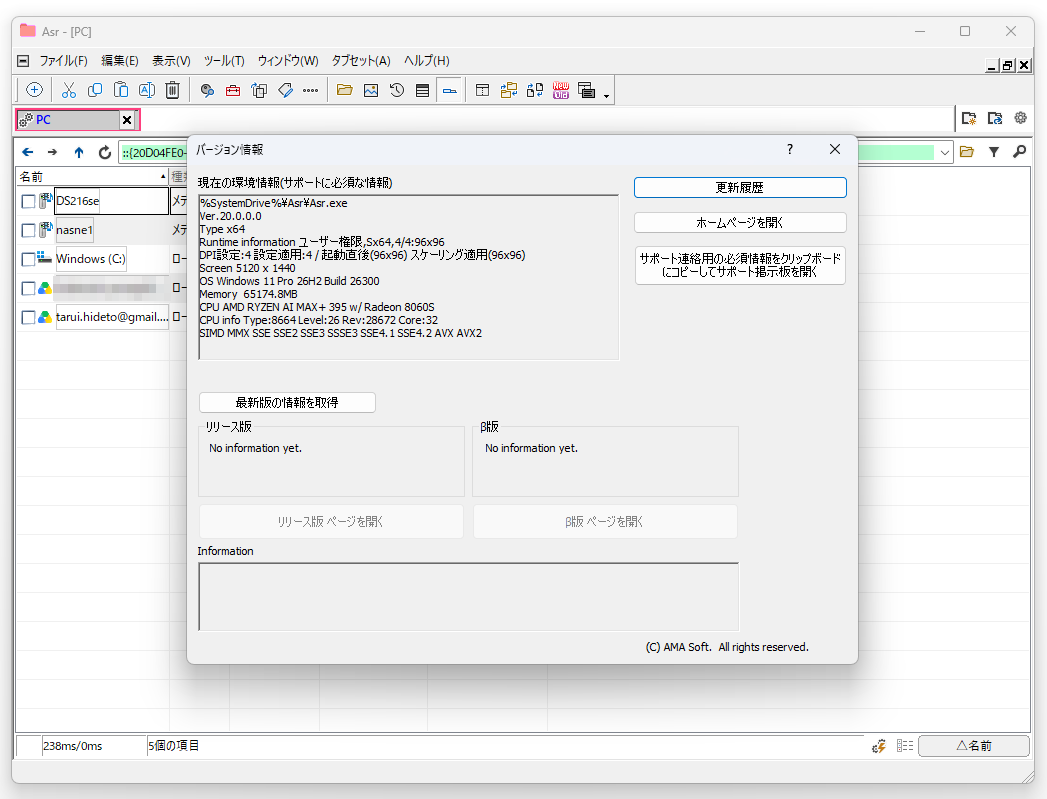Click the search magnifier icon
This screenshot has width=1047, height=799.
click(1019, 152)
